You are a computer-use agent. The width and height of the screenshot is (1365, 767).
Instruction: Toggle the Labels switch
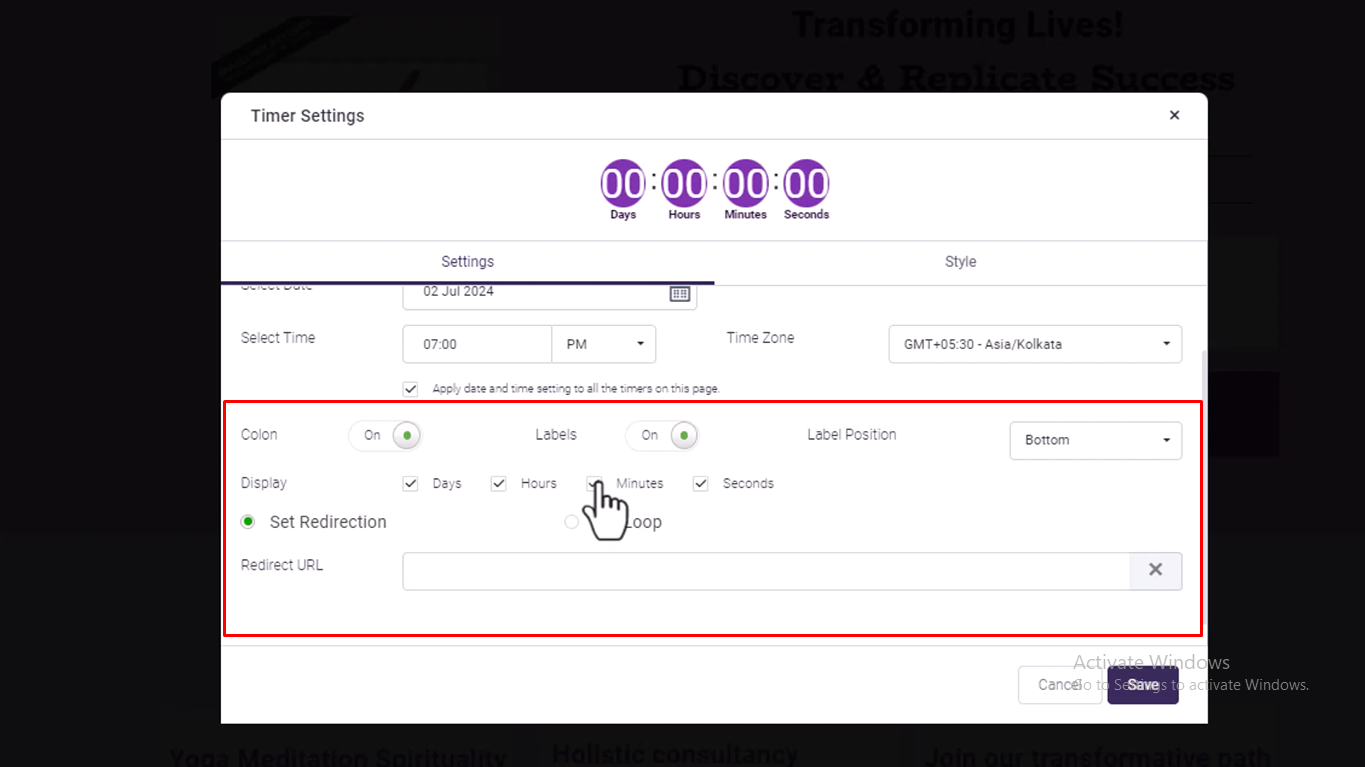pyautogui.click(x=662, y=435)
